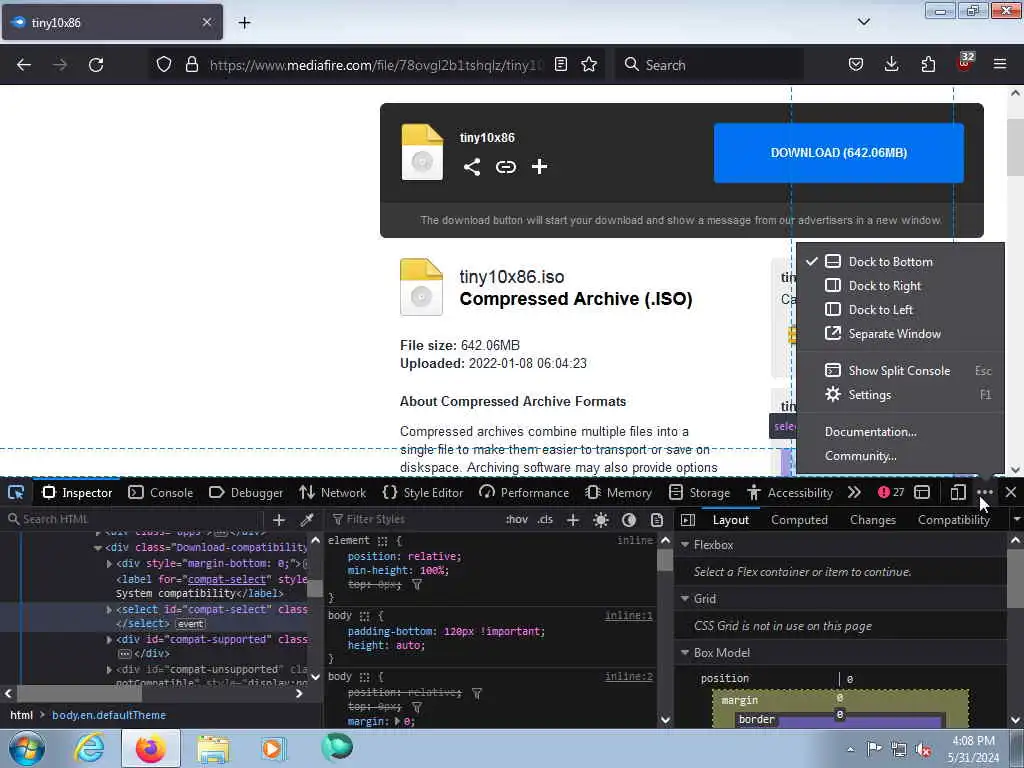The image size is (1024, 768).
Task: Open the Accessibility panel
Action: pos(790,492)
